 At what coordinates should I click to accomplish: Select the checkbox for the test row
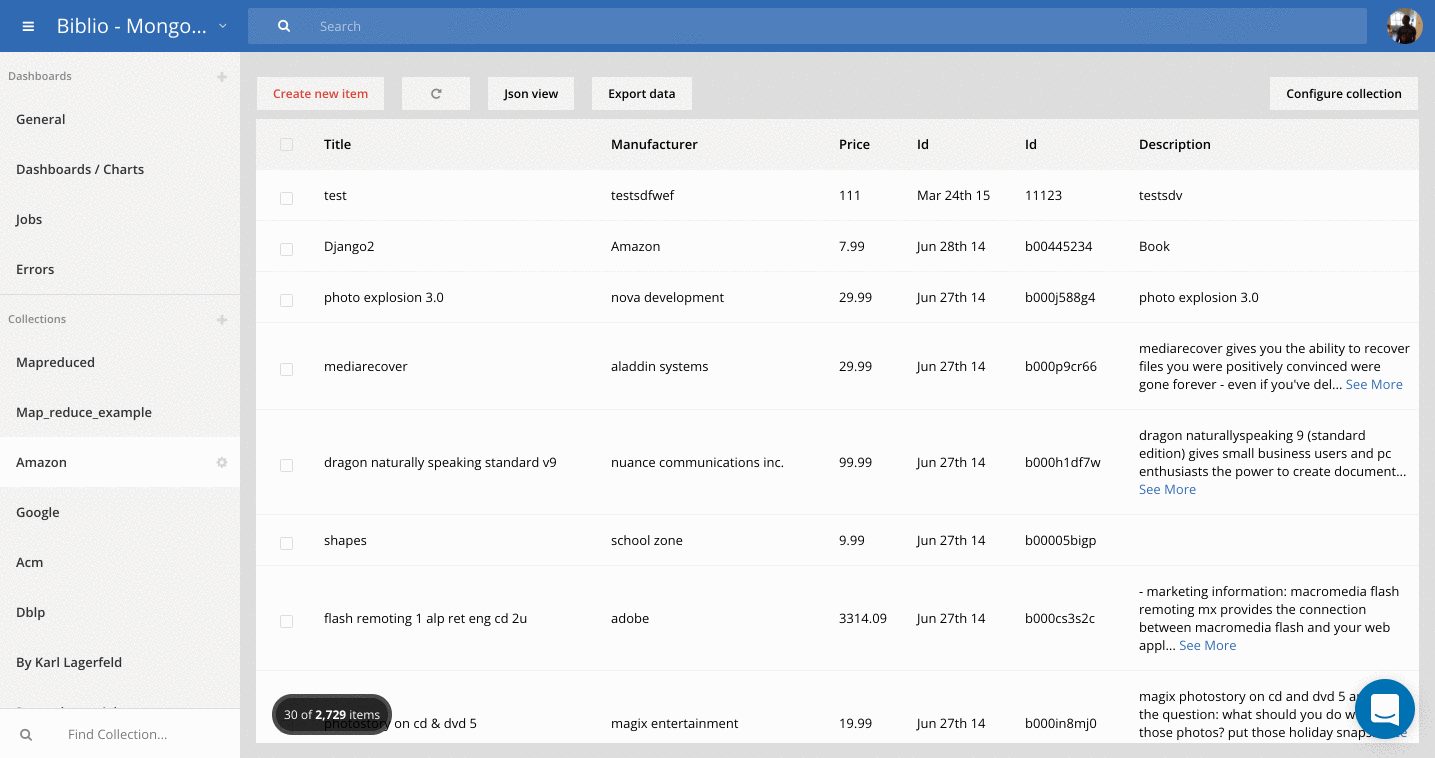coord(287,198)
